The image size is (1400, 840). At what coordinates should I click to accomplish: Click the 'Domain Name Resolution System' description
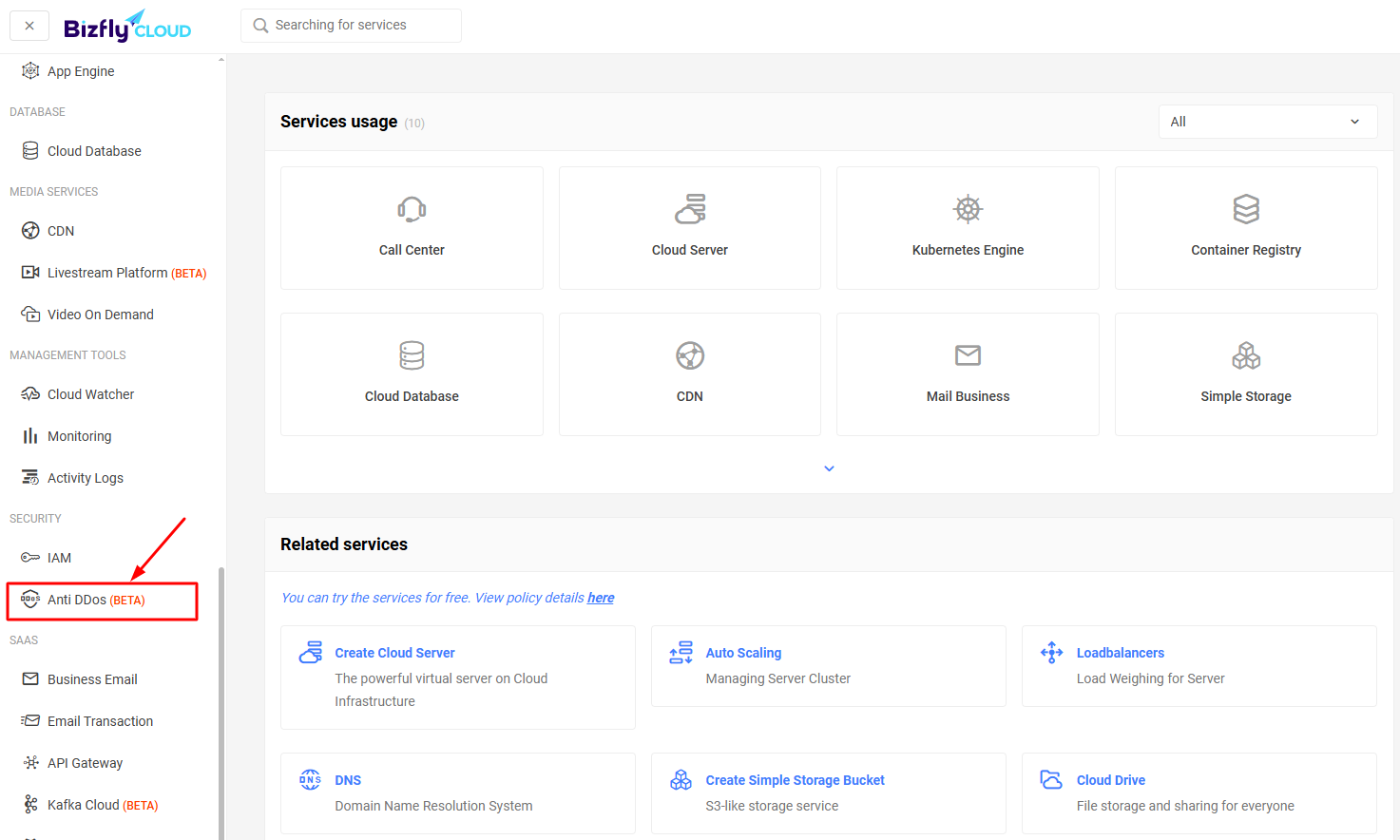point(433,806)
